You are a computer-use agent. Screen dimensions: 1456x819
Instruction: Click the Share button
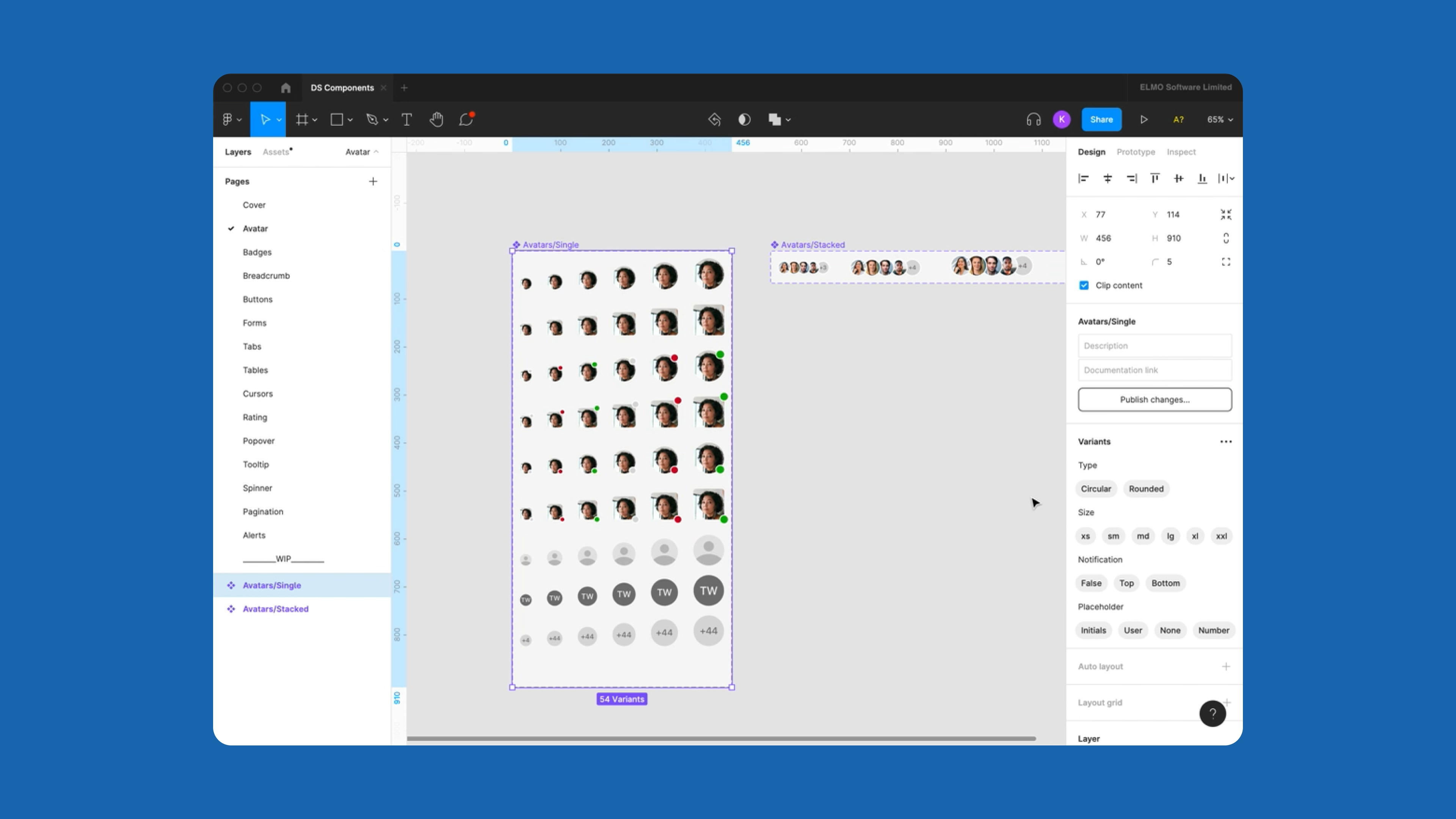coord(1101,119)
